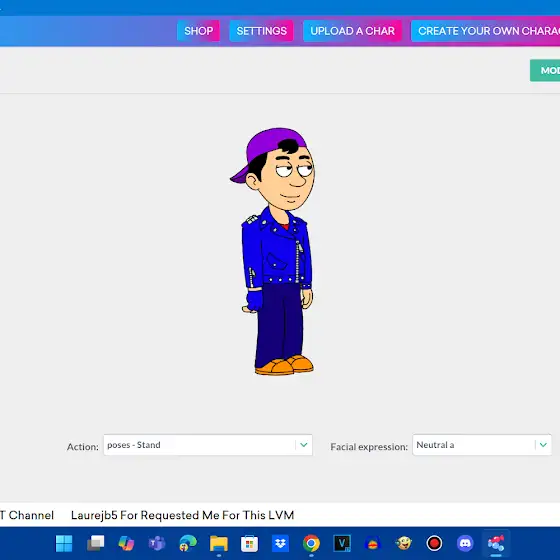Launch Microsoft Copilot from the taskbar
Viewport: 560px width, 560px height.
pos(126,543)
